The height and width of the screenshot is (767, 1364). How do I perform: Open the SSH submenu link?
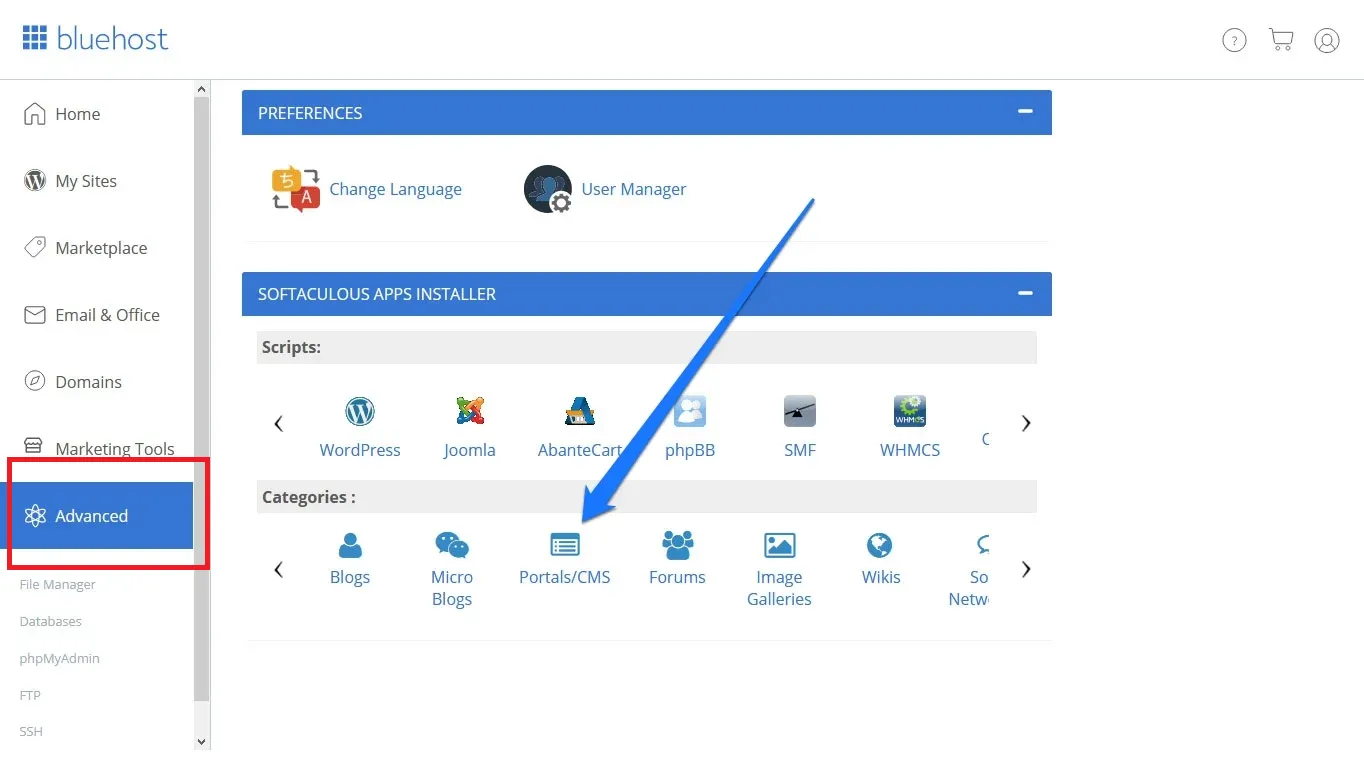[31, 731]
